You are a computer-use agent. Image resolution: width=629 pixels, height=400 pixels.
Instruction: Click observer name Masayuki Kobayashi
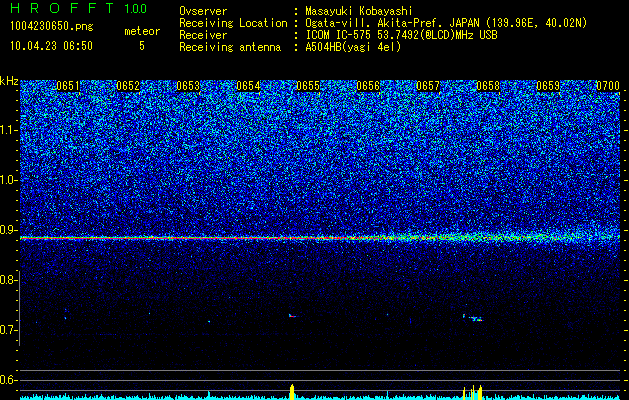pos(358,11)
